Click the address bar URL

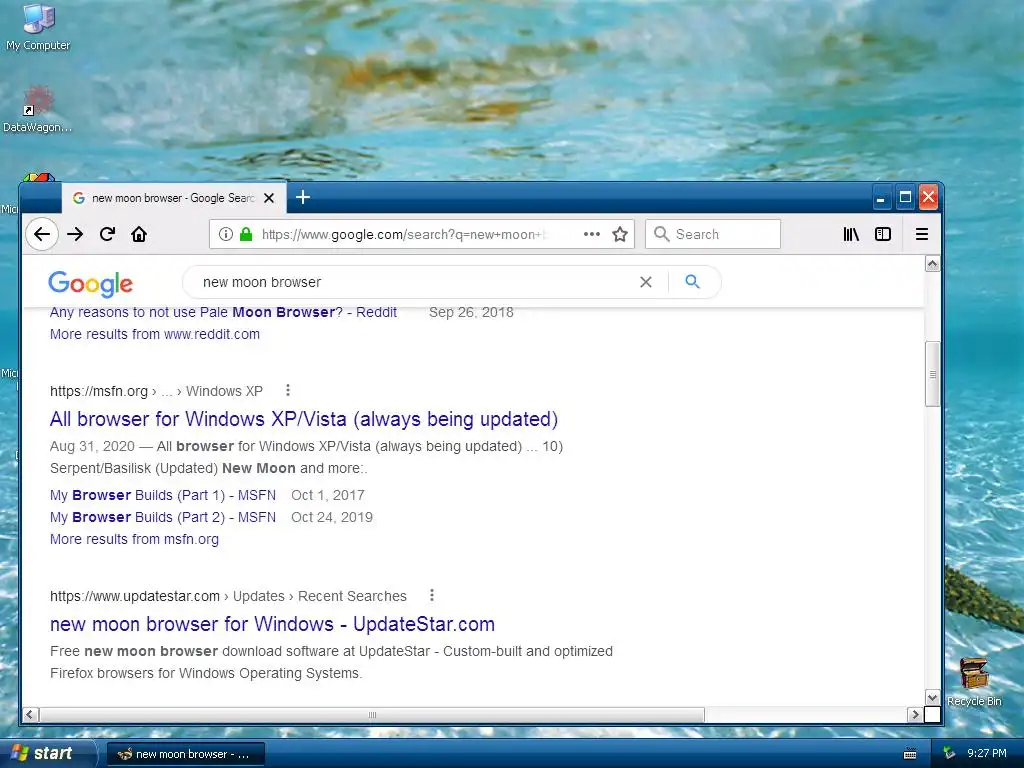(x=403, y=234)
